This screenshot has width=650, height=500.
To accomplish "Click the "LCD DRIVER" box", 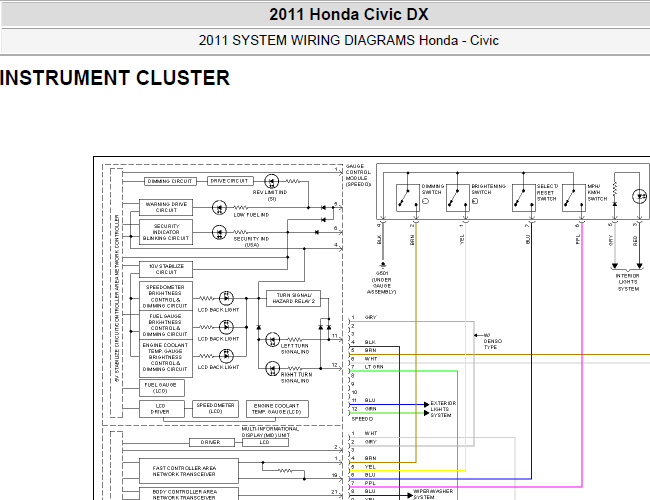I will pyautogui.click(x=162, y=409).
